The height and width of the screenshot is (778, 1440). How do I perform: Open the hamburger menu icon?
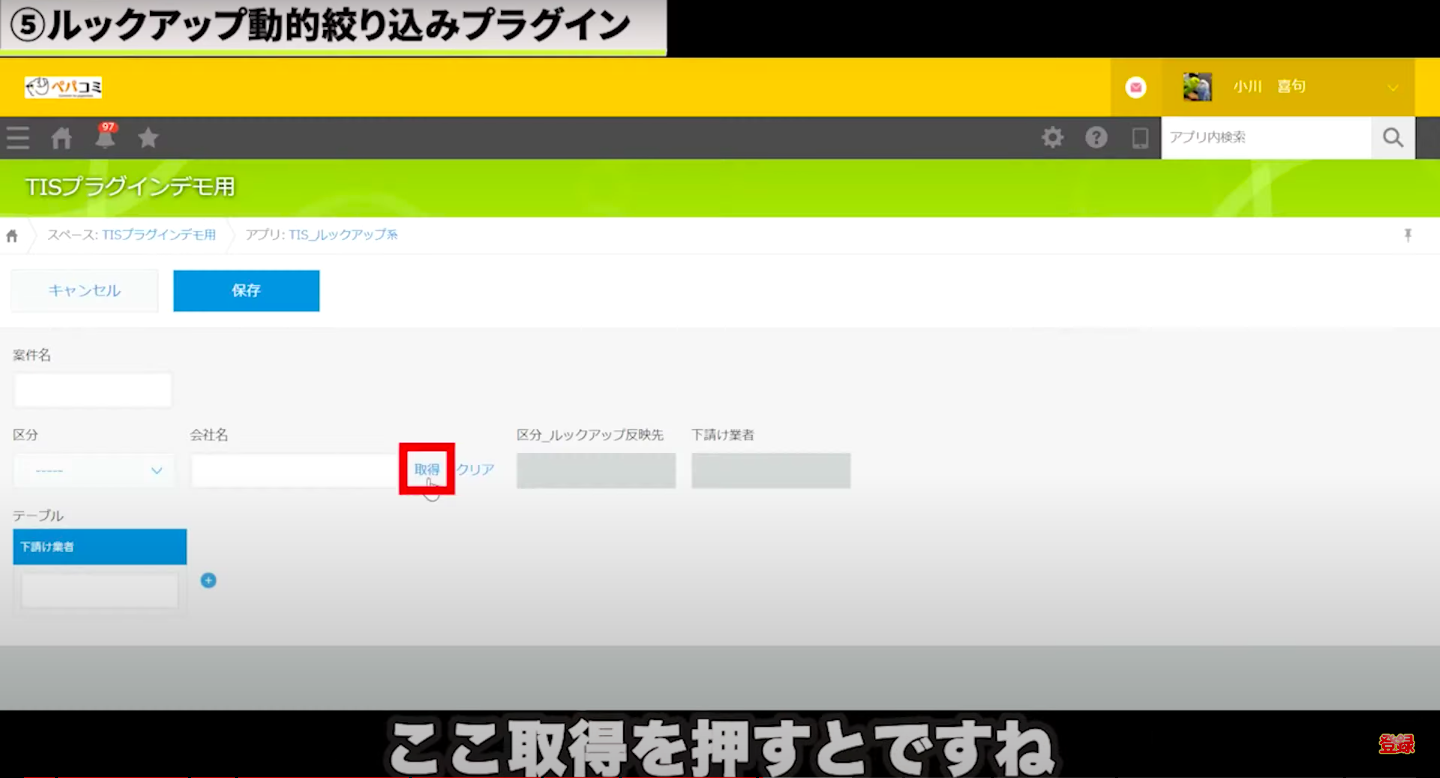click(17, 138)
